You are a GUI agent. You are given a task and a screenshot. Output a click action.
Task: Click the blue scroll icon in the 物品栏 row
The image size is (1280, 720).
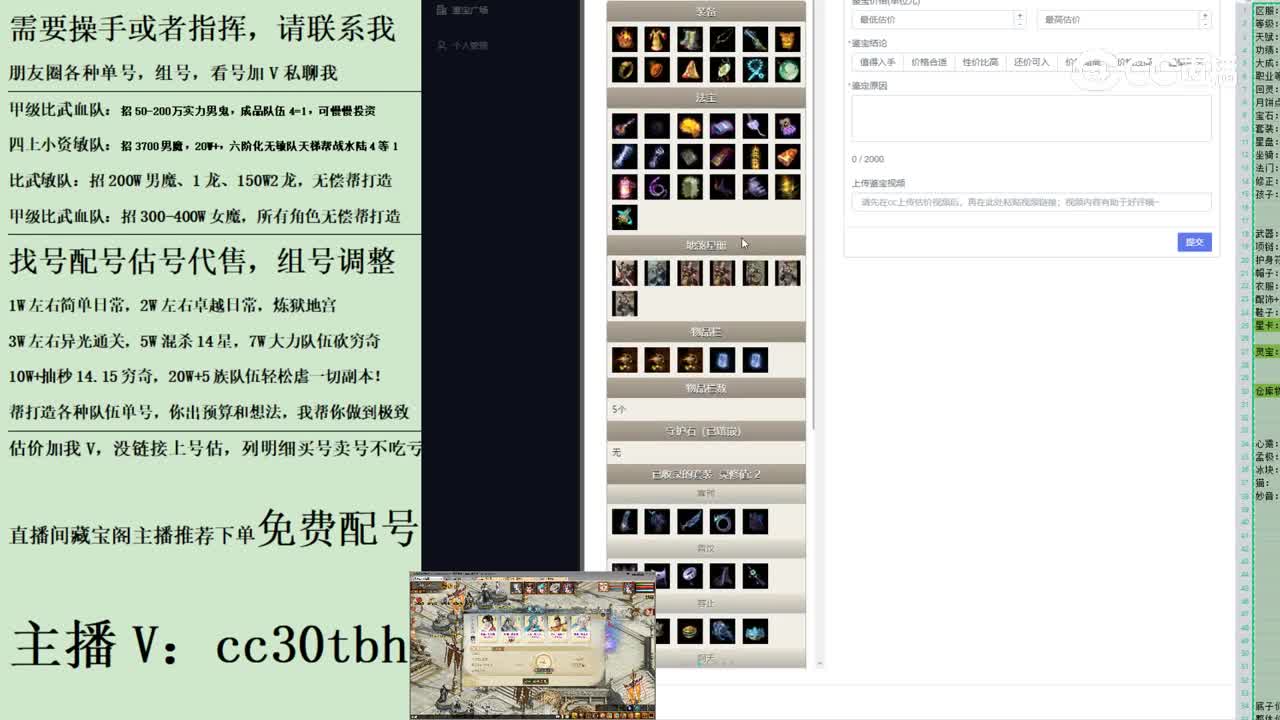point(722,360)
